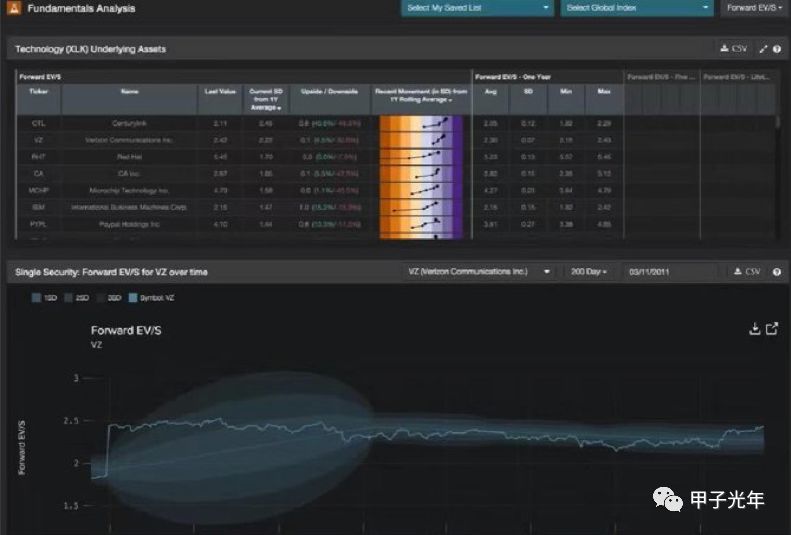This screenshot has width=791, height=535.
Task: Sort by the Last Value column
Action: [x=220, y=99]
